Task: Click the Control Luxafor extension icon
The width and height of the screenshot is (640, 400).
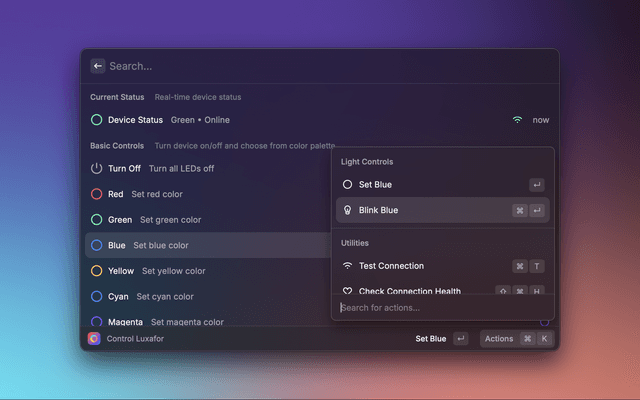Action: tap(94, 339)
